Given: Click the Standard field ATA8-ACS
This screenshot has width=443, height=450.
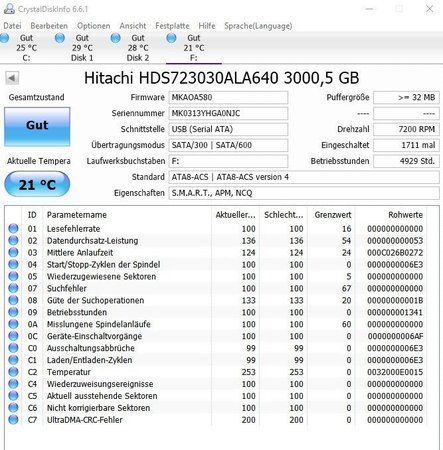Looking at the screenshot, I should tap(304, 177).
